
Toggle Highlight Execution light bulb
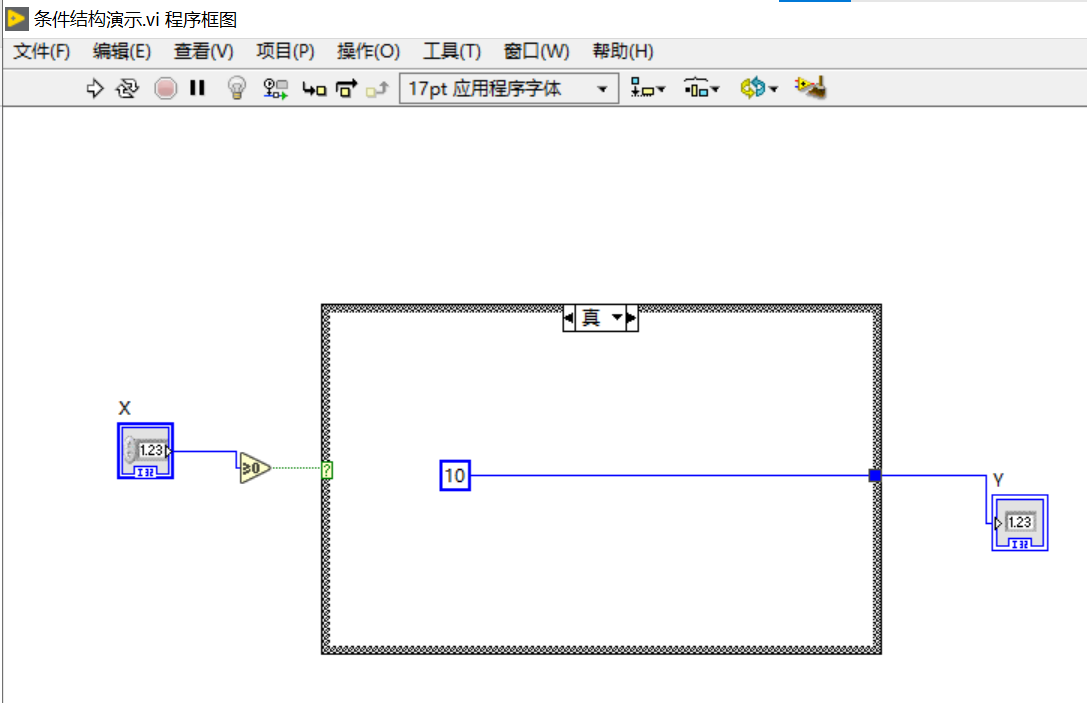coord(237,89)
